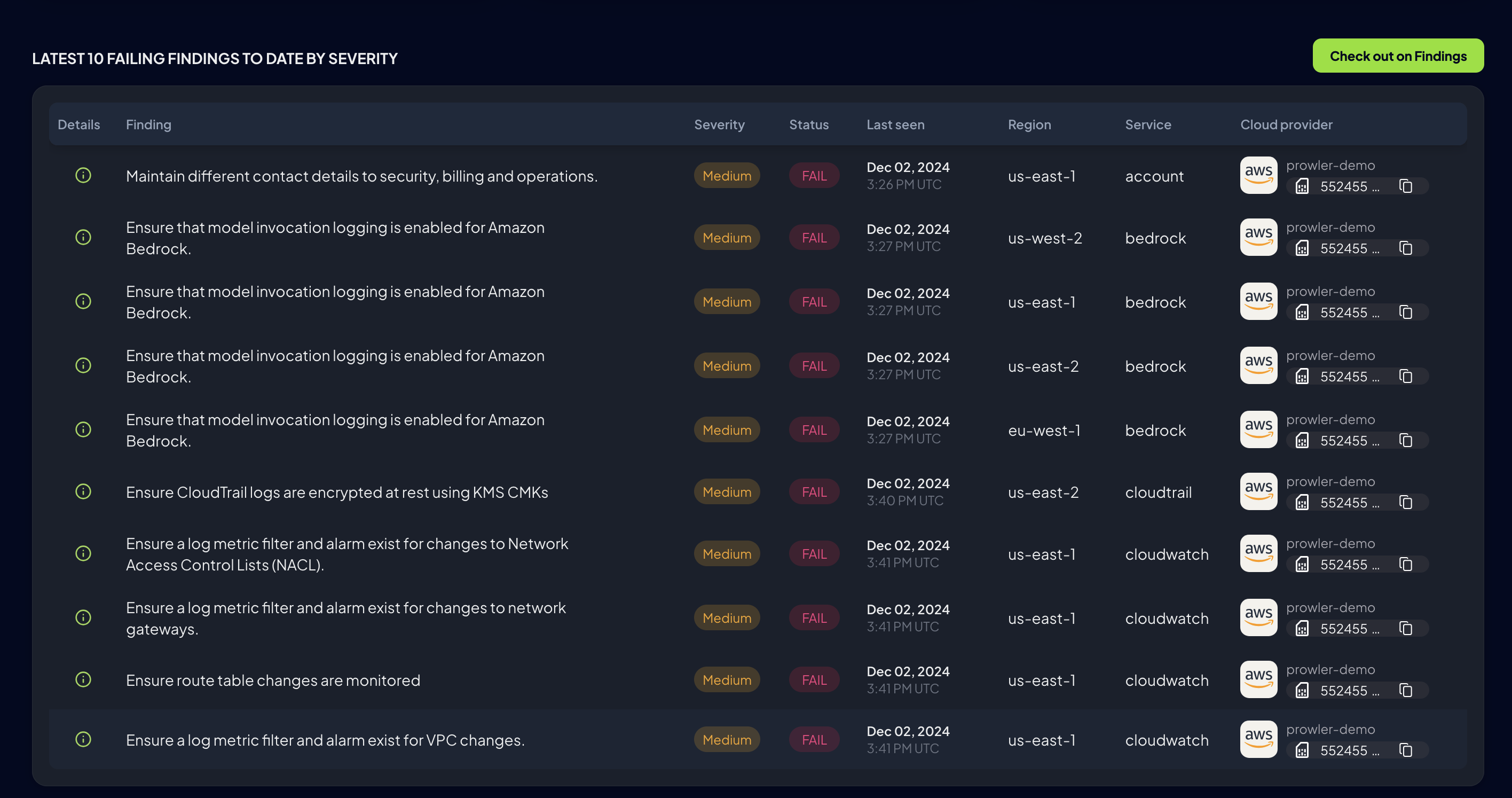Image resolution: width=1512 pixels, height=798 pixels.
Task: Open details icon for CloudTrail logs finding
Action: pyautogui.click(x=83, y=491)
